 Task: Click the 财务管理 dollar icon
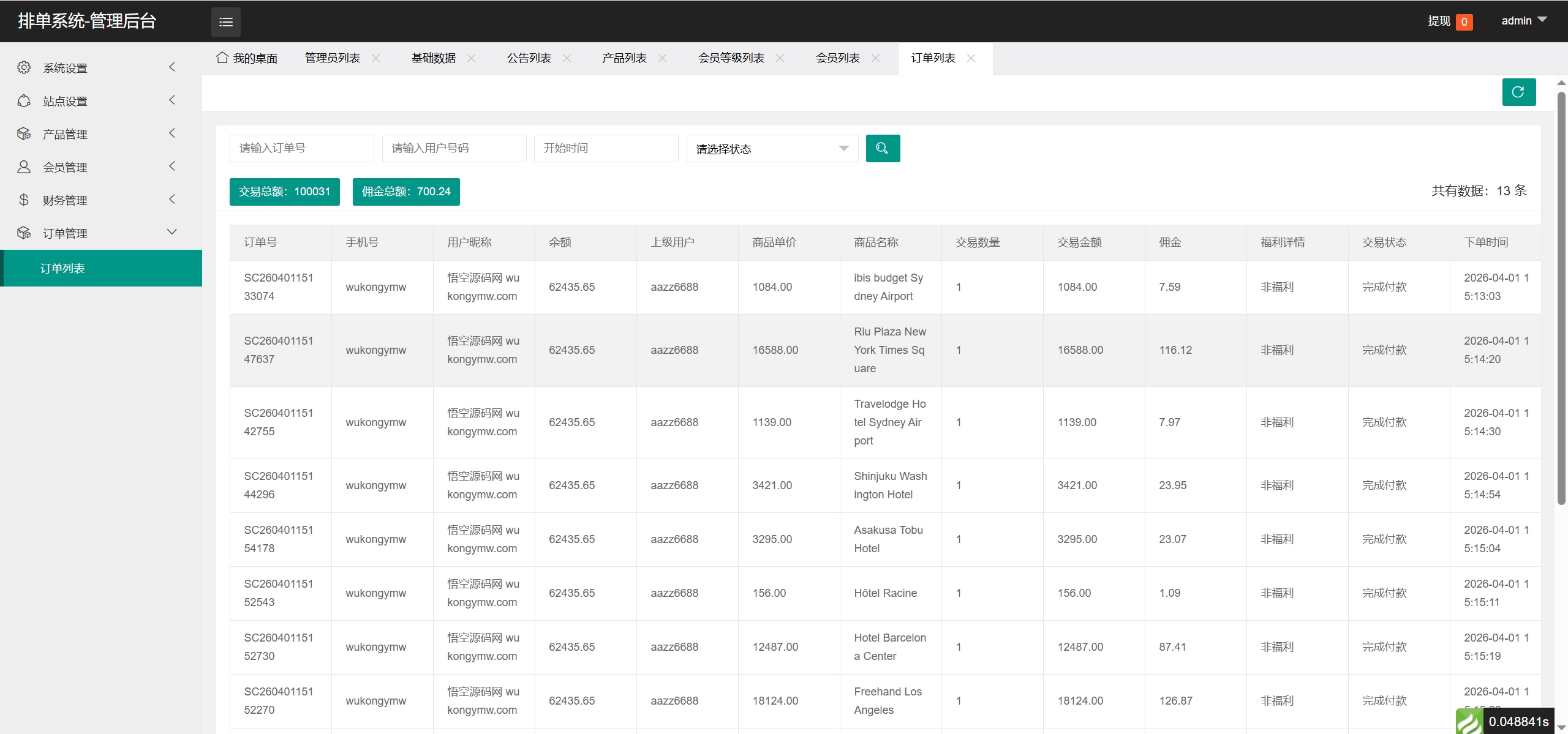click(x=24, y=200)
